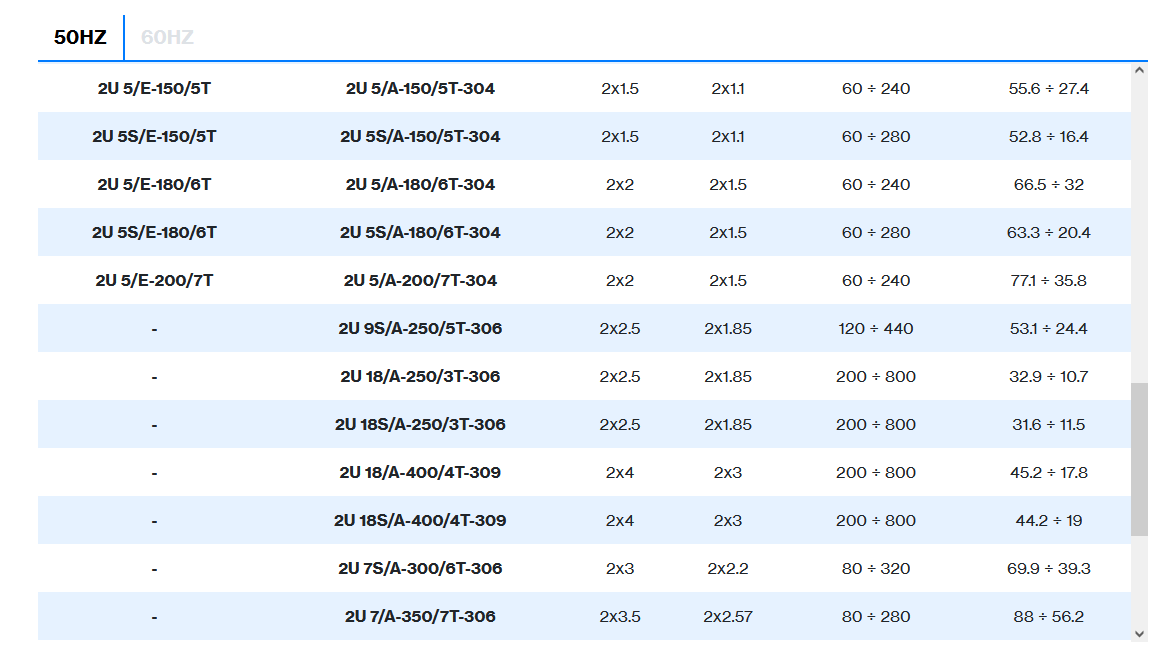Click the 2U 5/E-200/7T model
This screenshot has height=658, width=1172.
click(154, 280)
